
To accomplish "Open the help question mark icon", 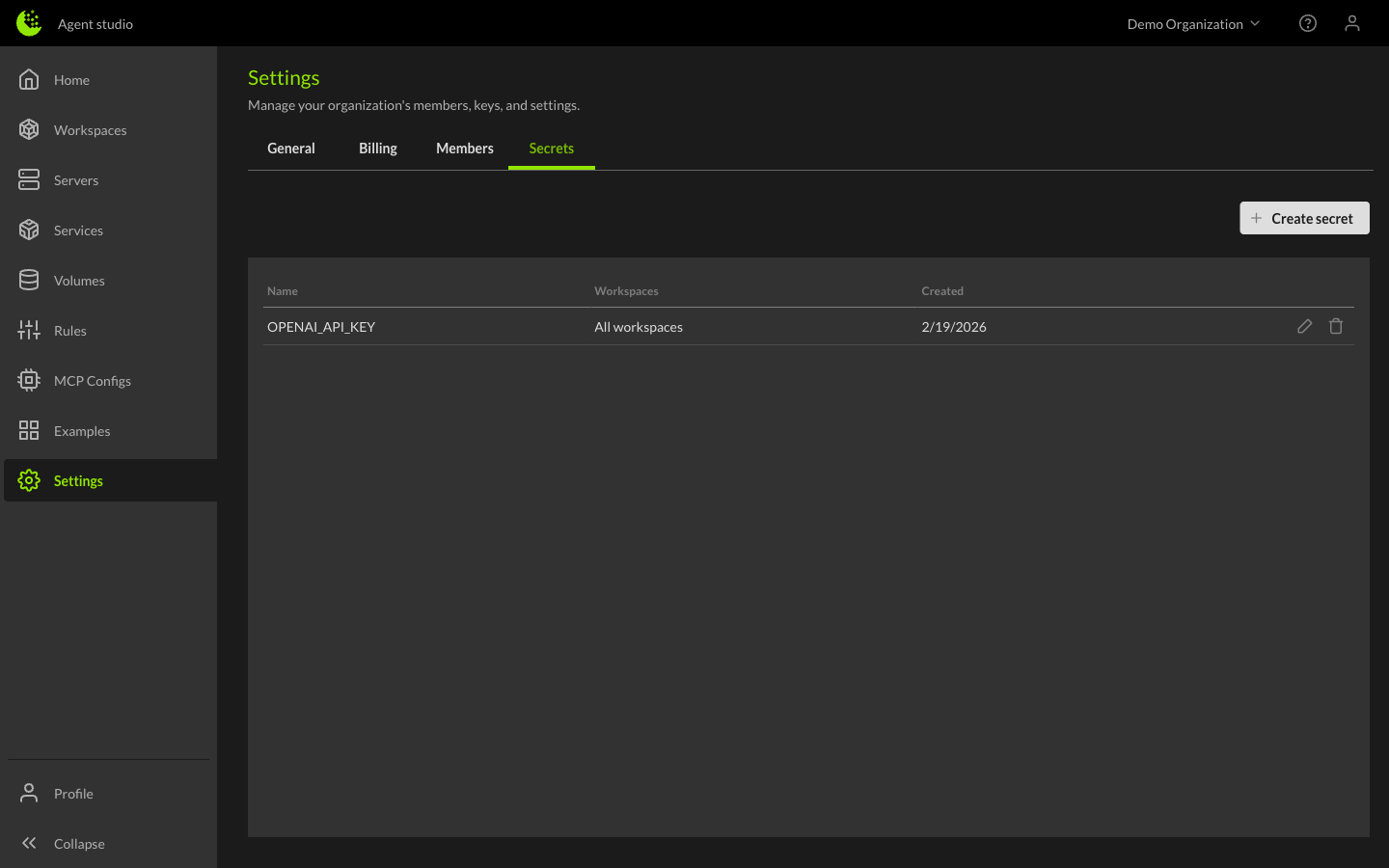I will tap(1307, 23).
